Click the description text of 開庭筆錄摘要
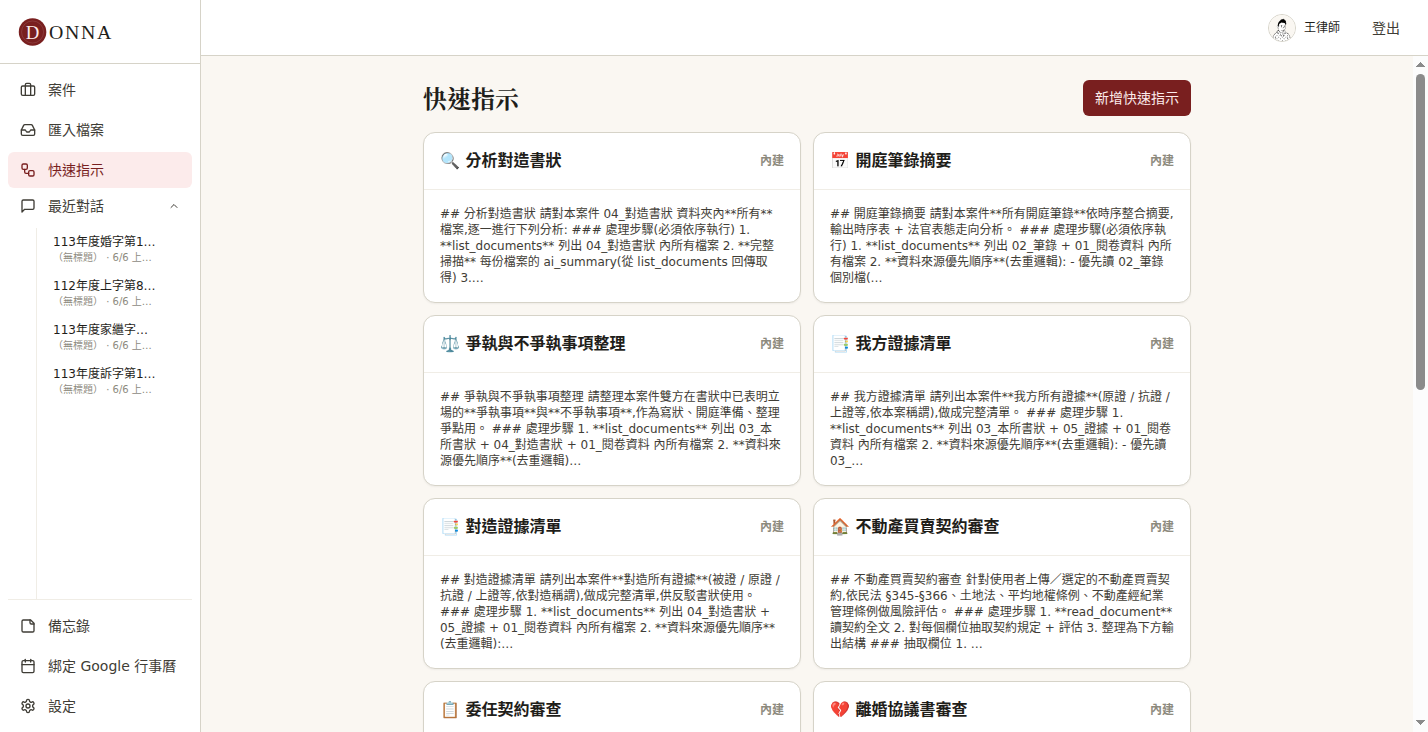The height and width of the screenshot is (732, 1428). pyautogui.click(x=1001, y=246)
